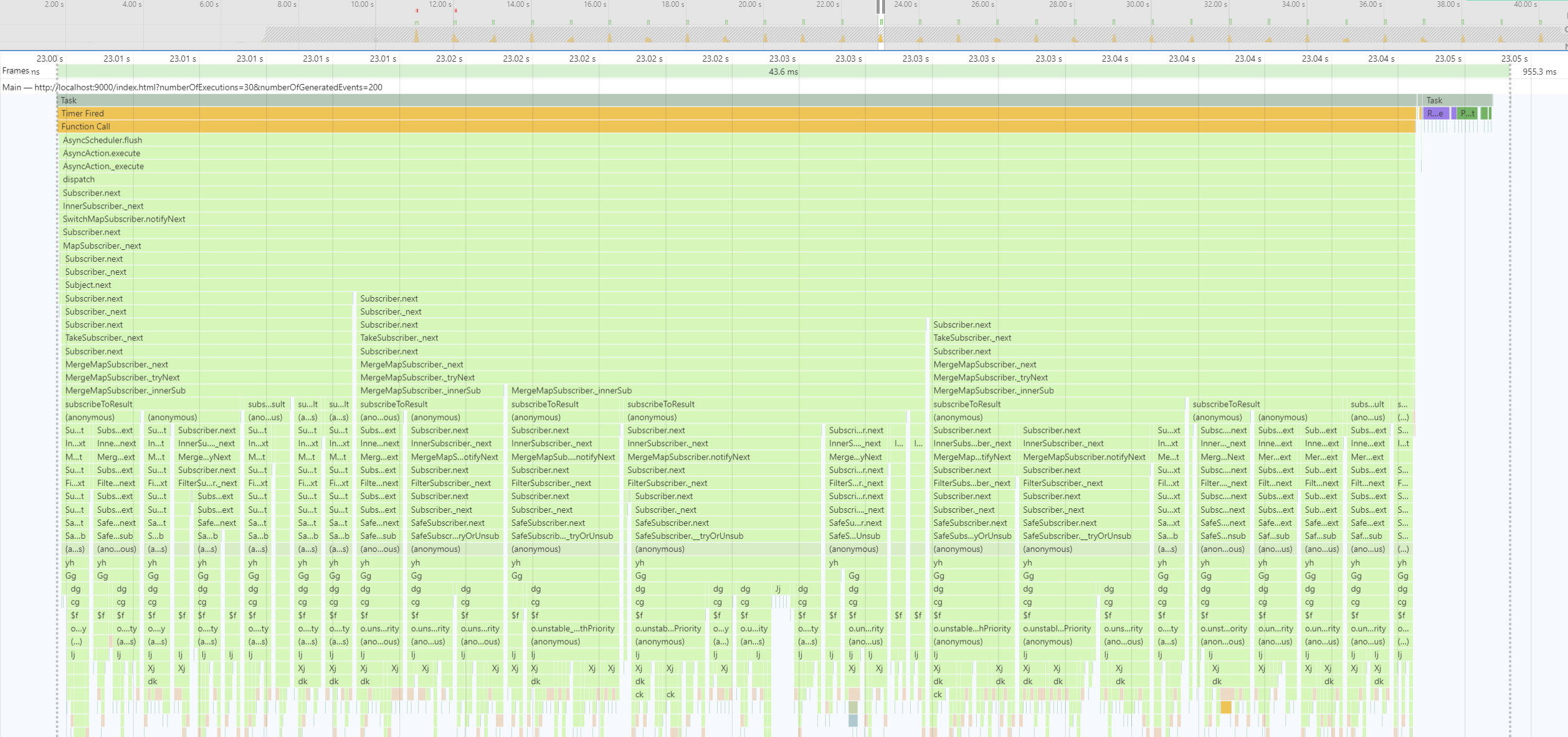Collapse the Frames track header
This screenshot has height=737, width=1568.
point(15,71)
